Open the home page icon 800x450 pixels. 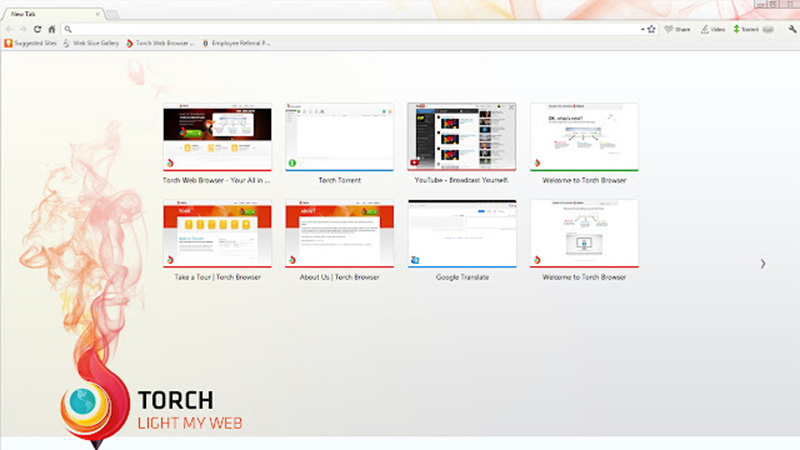pos(52,29)
